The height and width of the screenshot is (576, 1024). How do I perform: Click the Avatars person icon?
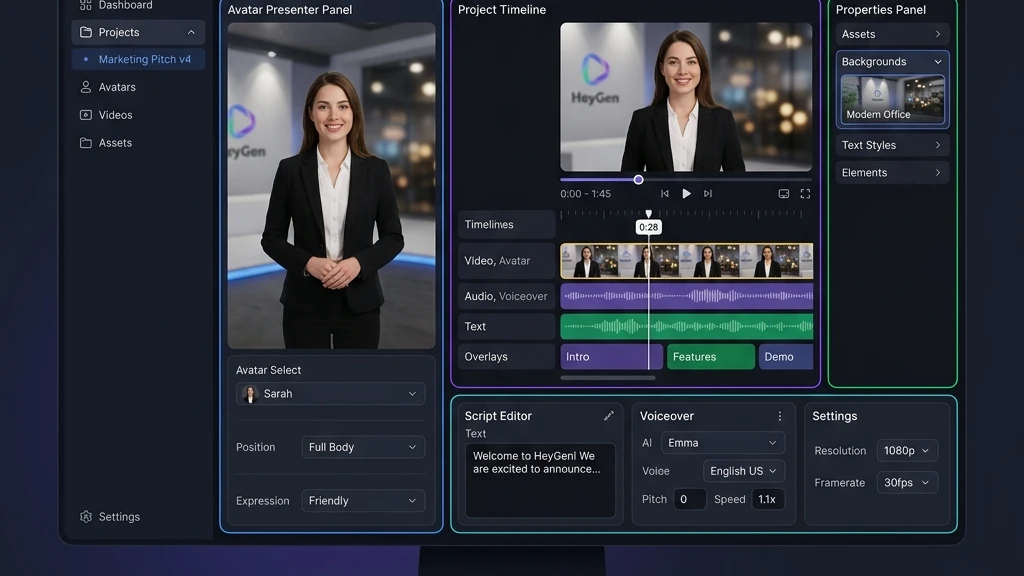[x=86, y=87]
